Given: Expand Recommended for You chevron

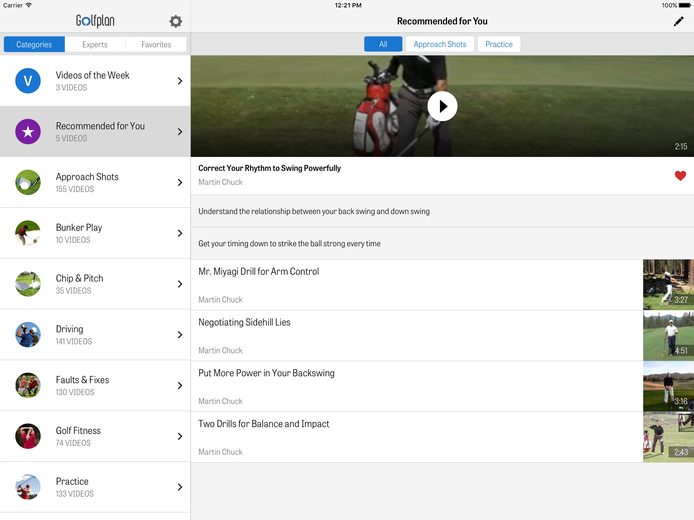Looking at the screenshot, I should click(180, 132).
